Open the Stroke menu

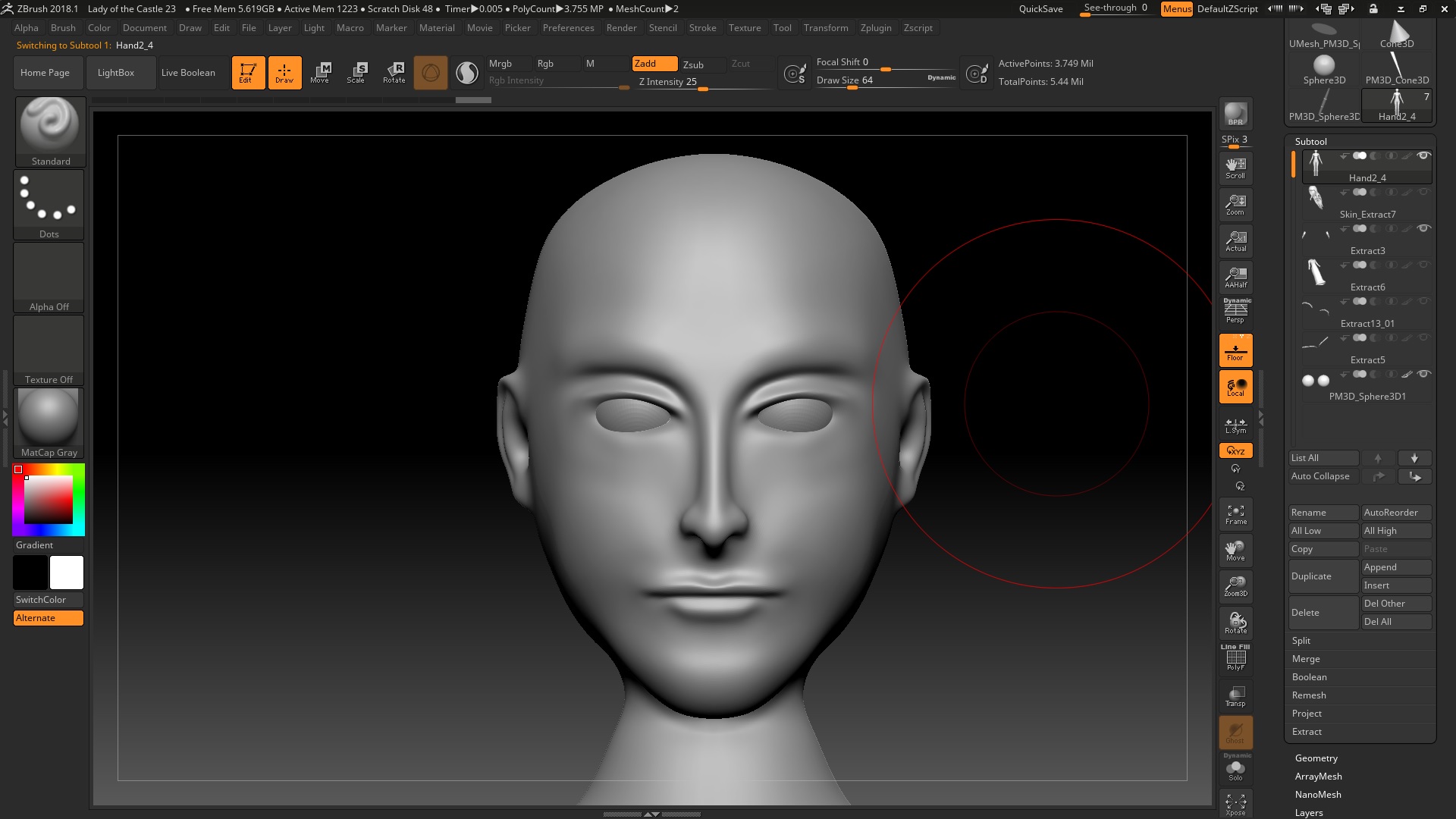[702, 28]
